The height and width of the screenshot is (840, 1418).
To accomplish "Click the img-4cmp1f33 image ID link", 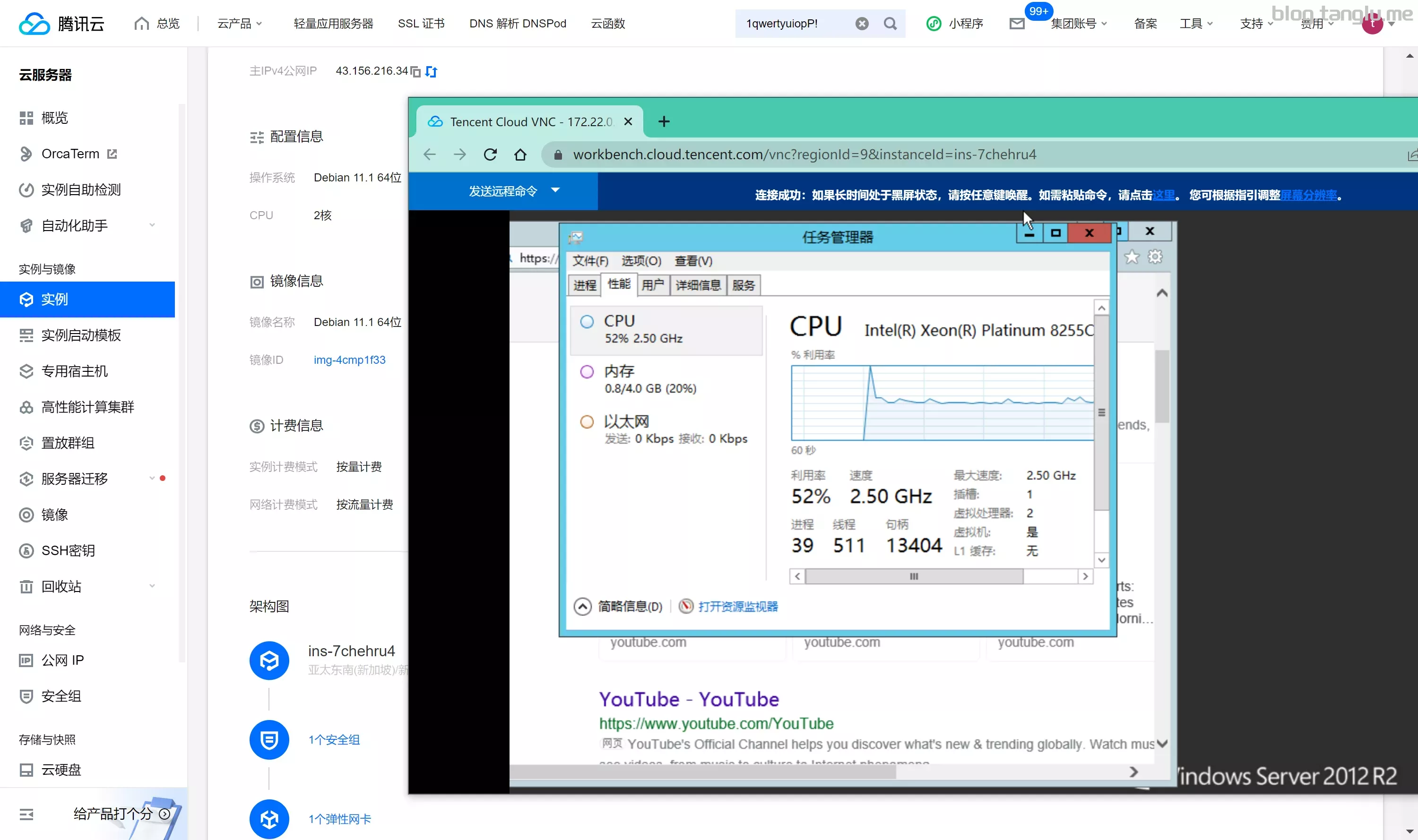I will 349,360.
